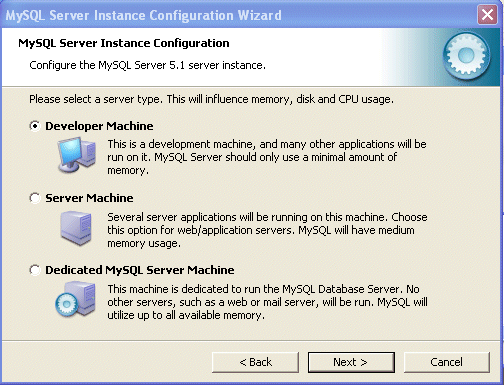This screenshot has width=504, height=385.
Task: Click 'Configure the MySQL Server 5.1 server instance.' text
Action: pos(147,65)
